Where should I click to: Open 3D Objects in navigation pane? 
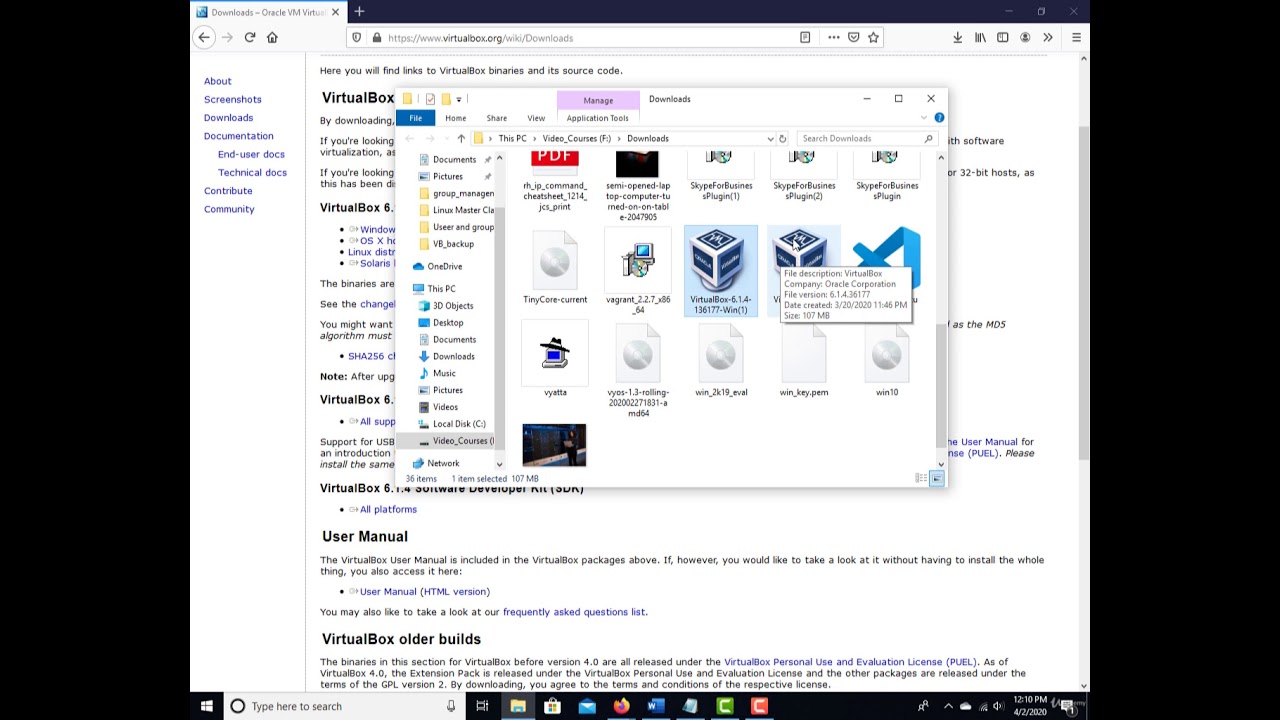[x=453, y=306]
